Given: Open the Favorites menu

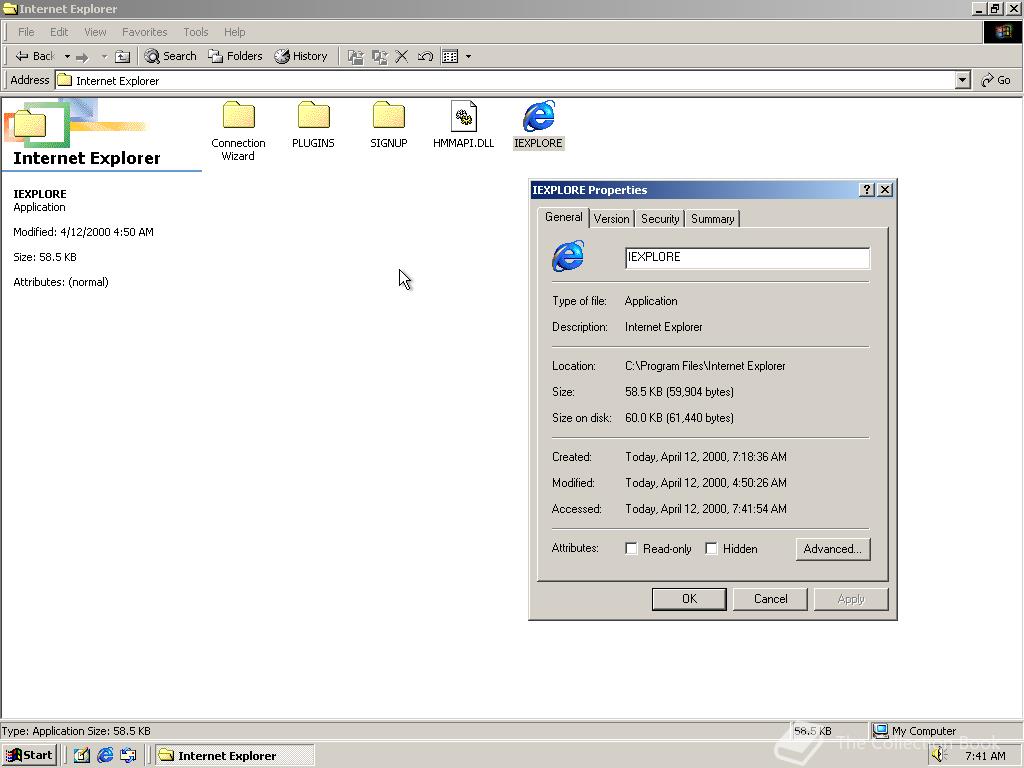Looking at the screenshot, I should (x=144, y=32).
